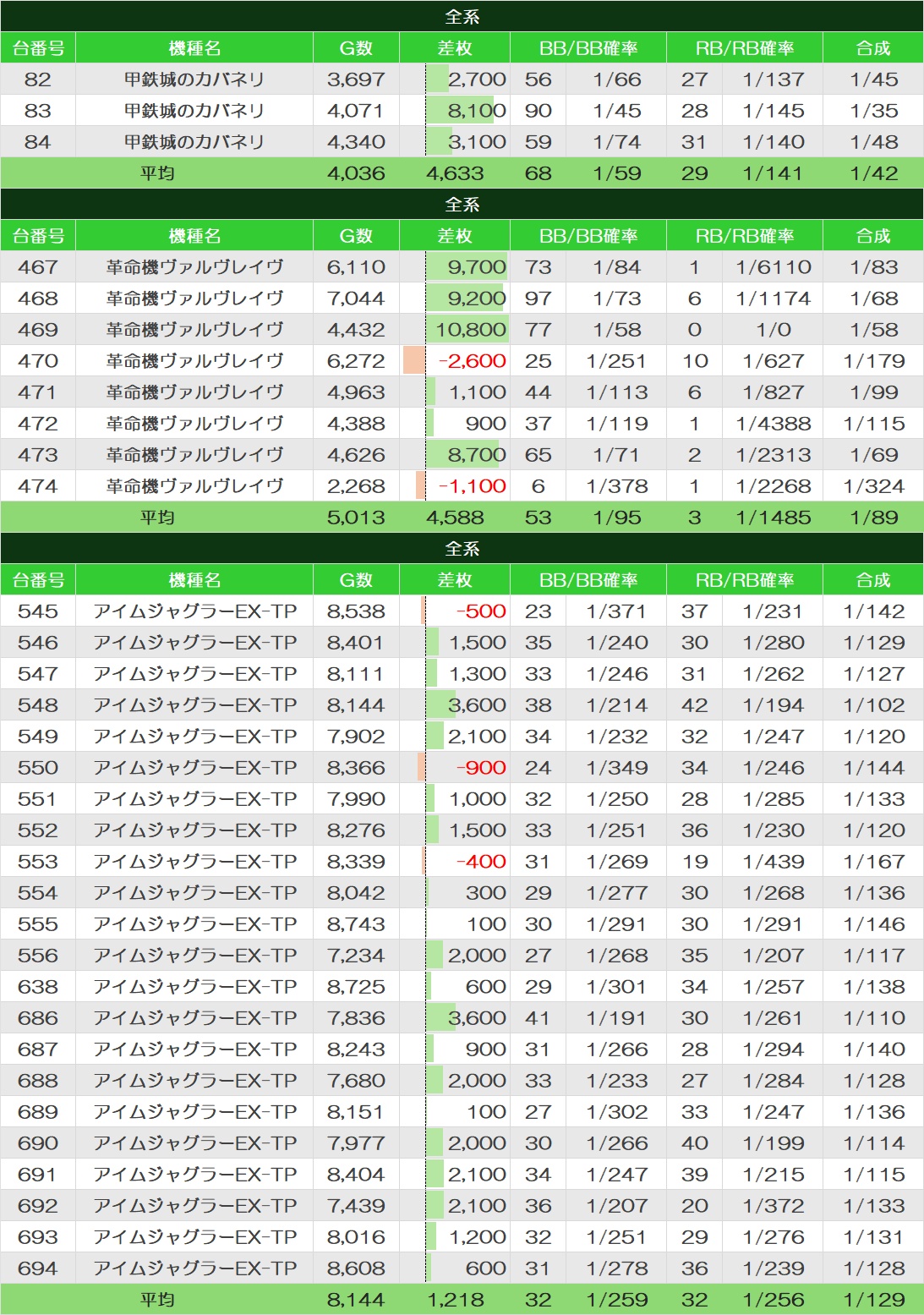Viewport: 924px width, 1315px height.
Task: Click the 合成 header in the first table
Action: [x=873, y=48]
